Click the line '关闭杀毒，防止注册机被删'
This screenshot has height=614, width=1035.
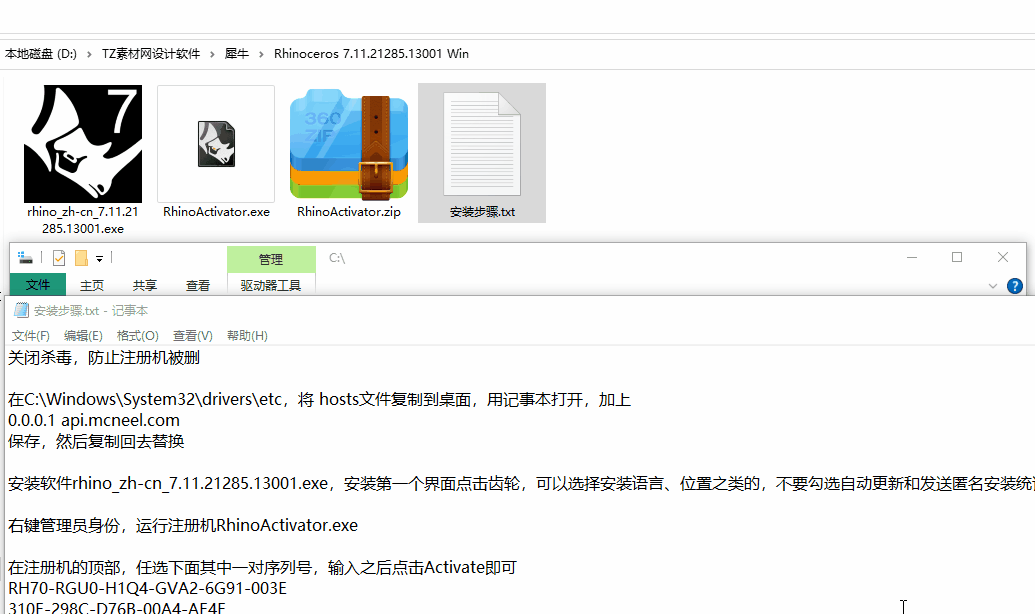pyautogui.click(x=104, y=358)
